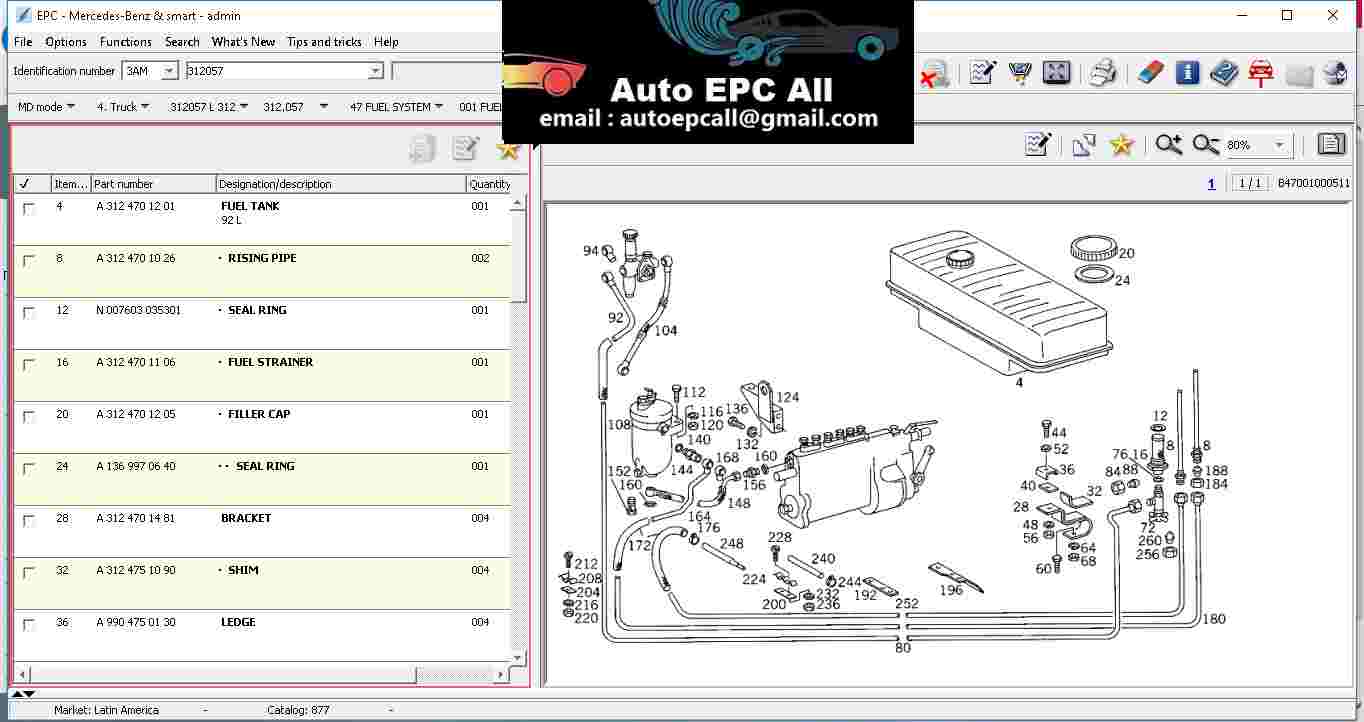Open the 47 FUEL SYSTEM group dropdown

click(396, 107)
